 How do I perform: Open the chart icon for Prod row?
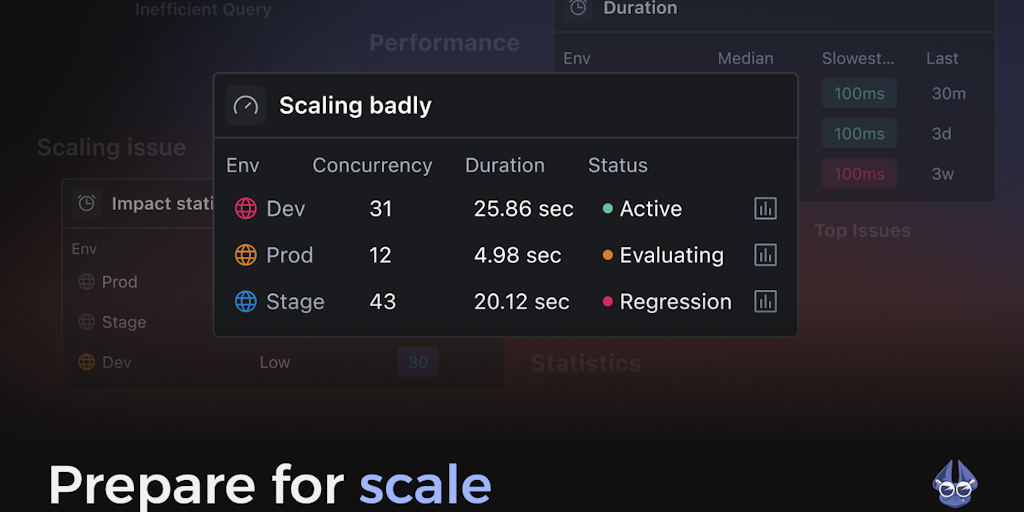[x=765, y=255]
